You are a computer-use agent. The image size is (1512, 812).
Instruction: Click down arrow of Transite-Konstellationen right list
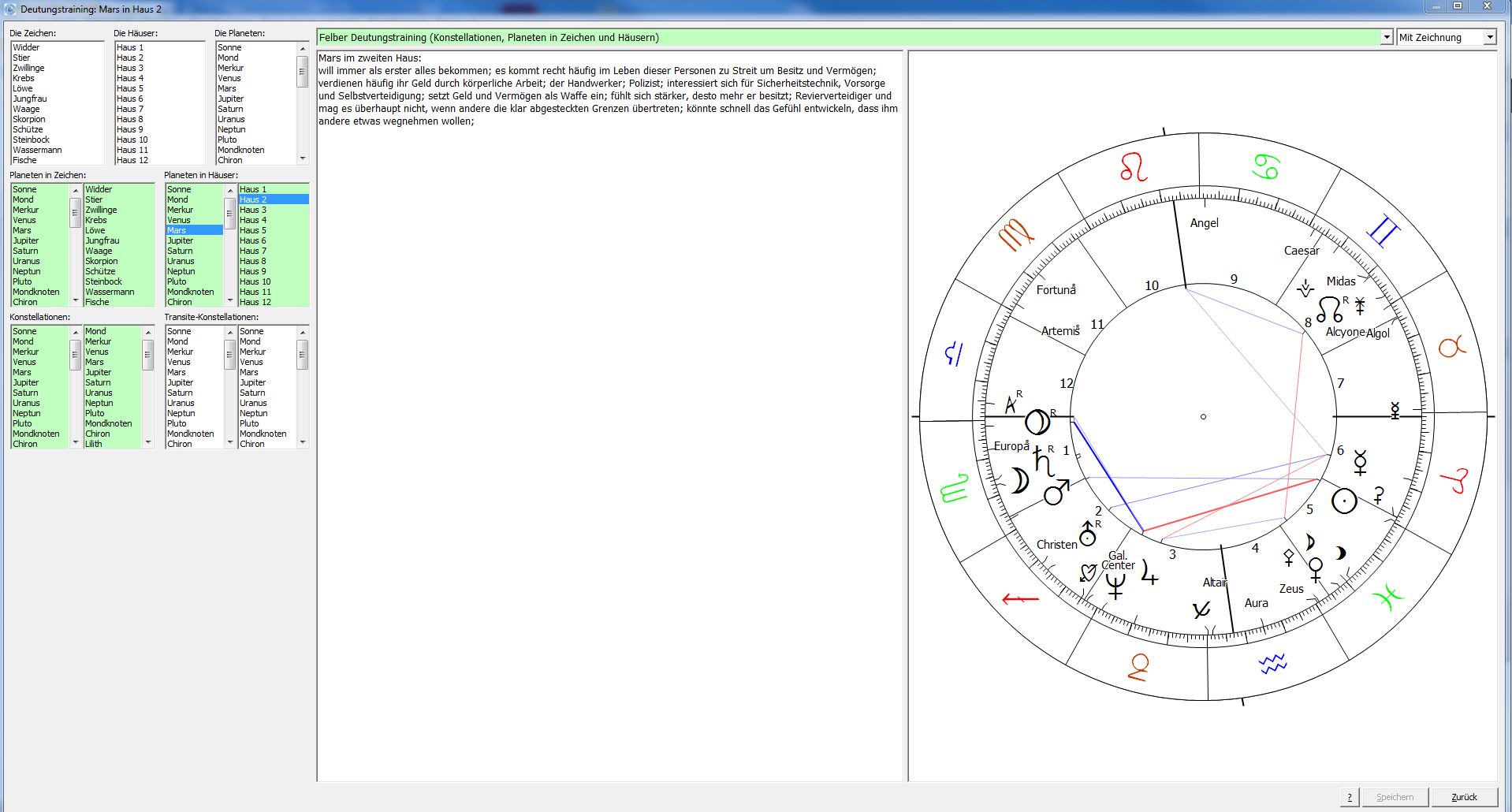302,442
